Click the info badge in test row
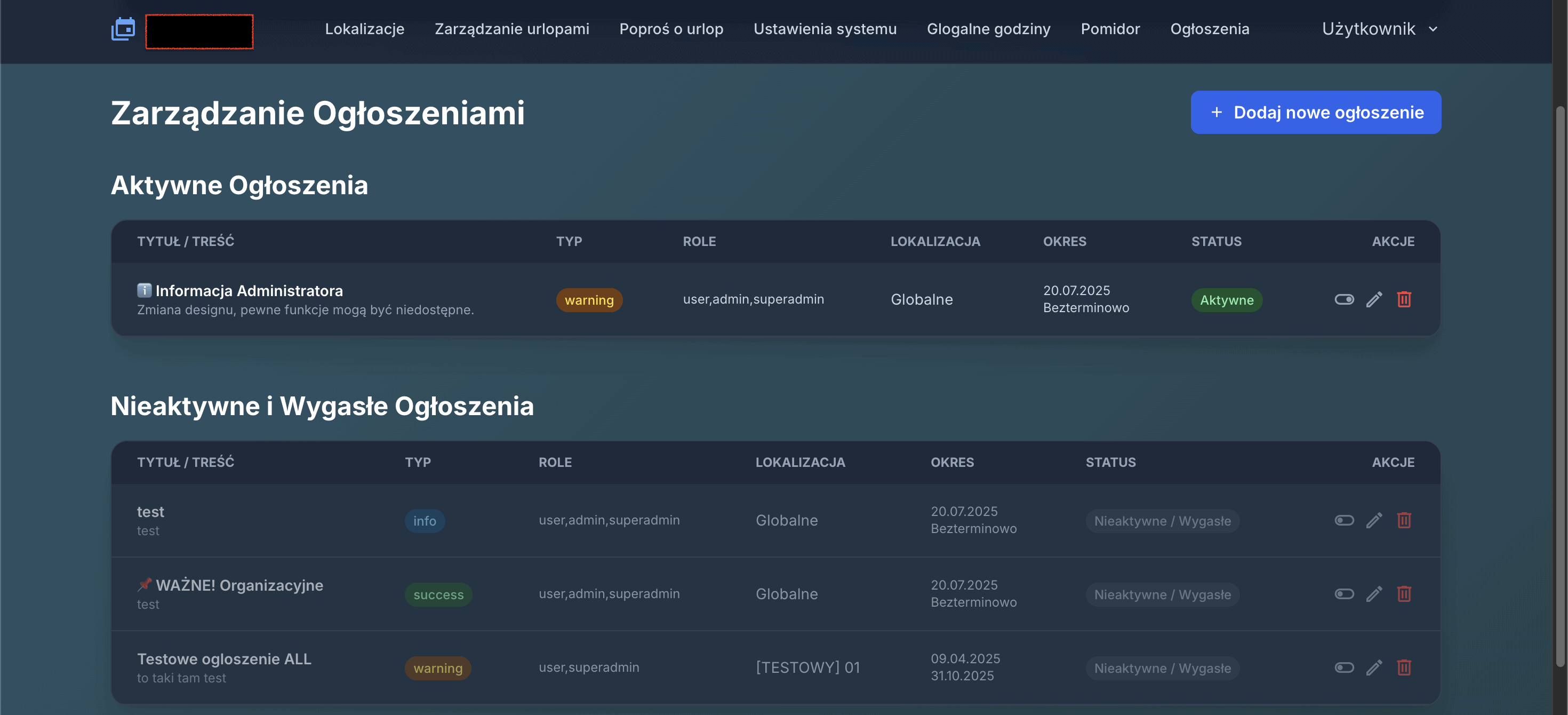1568x715 pixels. tap(424, 521)
